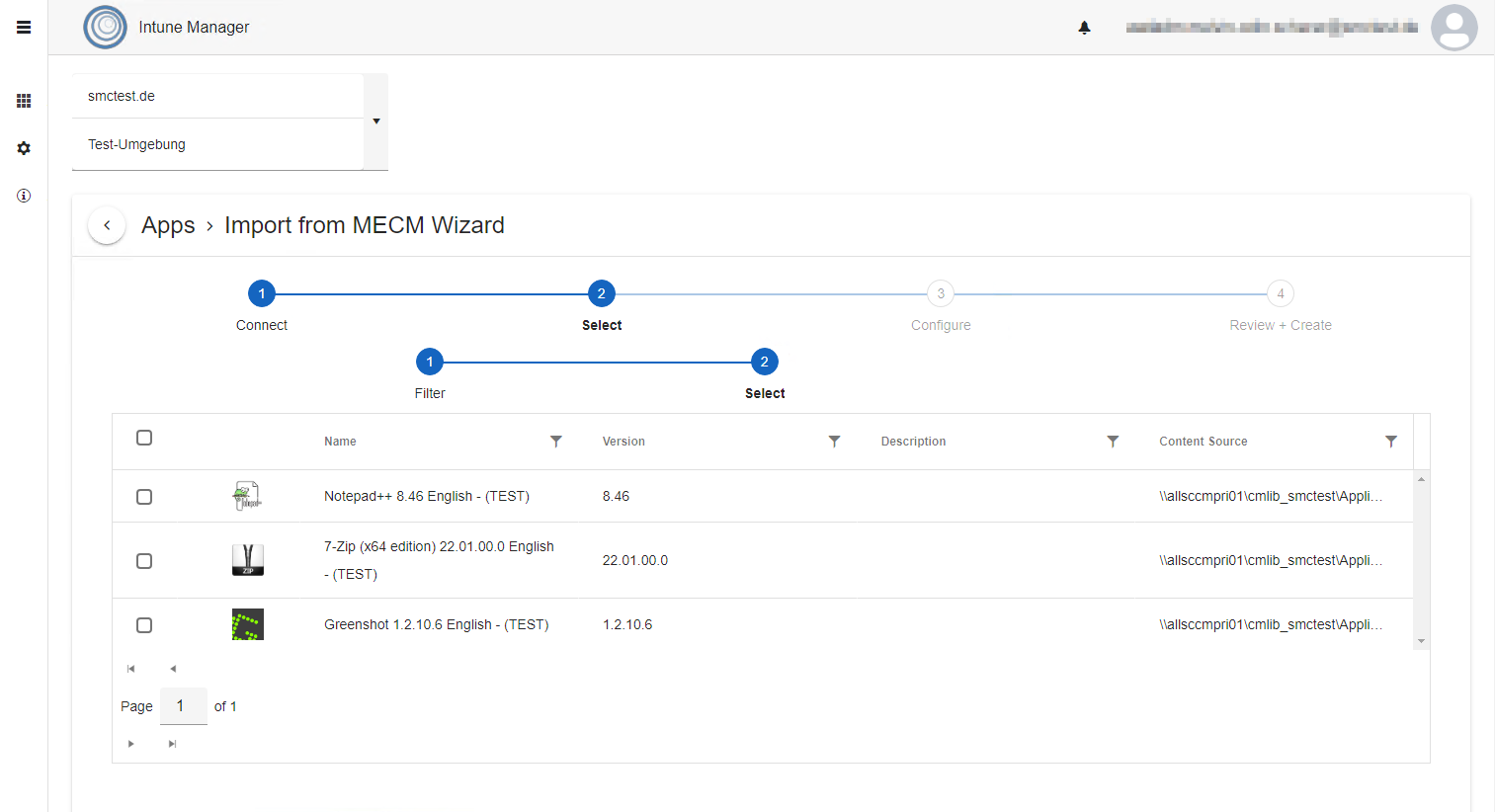1495x812 pixels.
Task: Go to wizard step 2 Select
Action: 601,293
